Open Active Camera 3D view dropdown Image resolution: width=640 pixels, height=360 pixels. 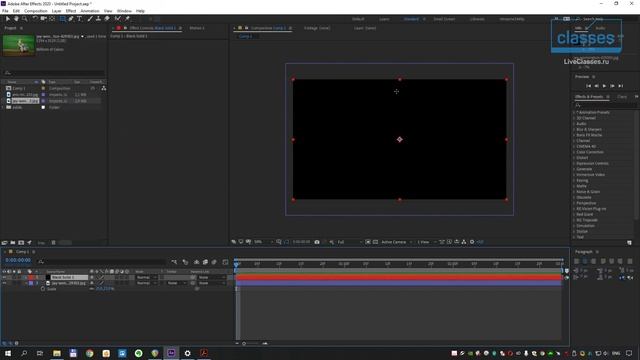coord(397,242)
